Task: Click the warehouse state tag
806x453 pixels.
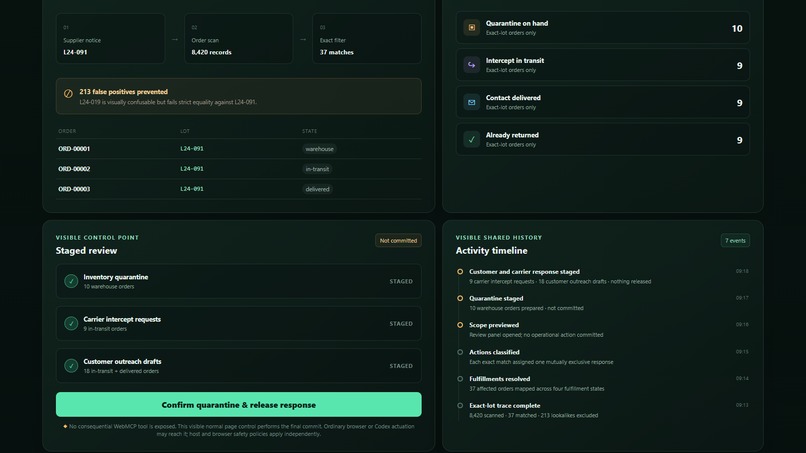Action: (319, 149)
